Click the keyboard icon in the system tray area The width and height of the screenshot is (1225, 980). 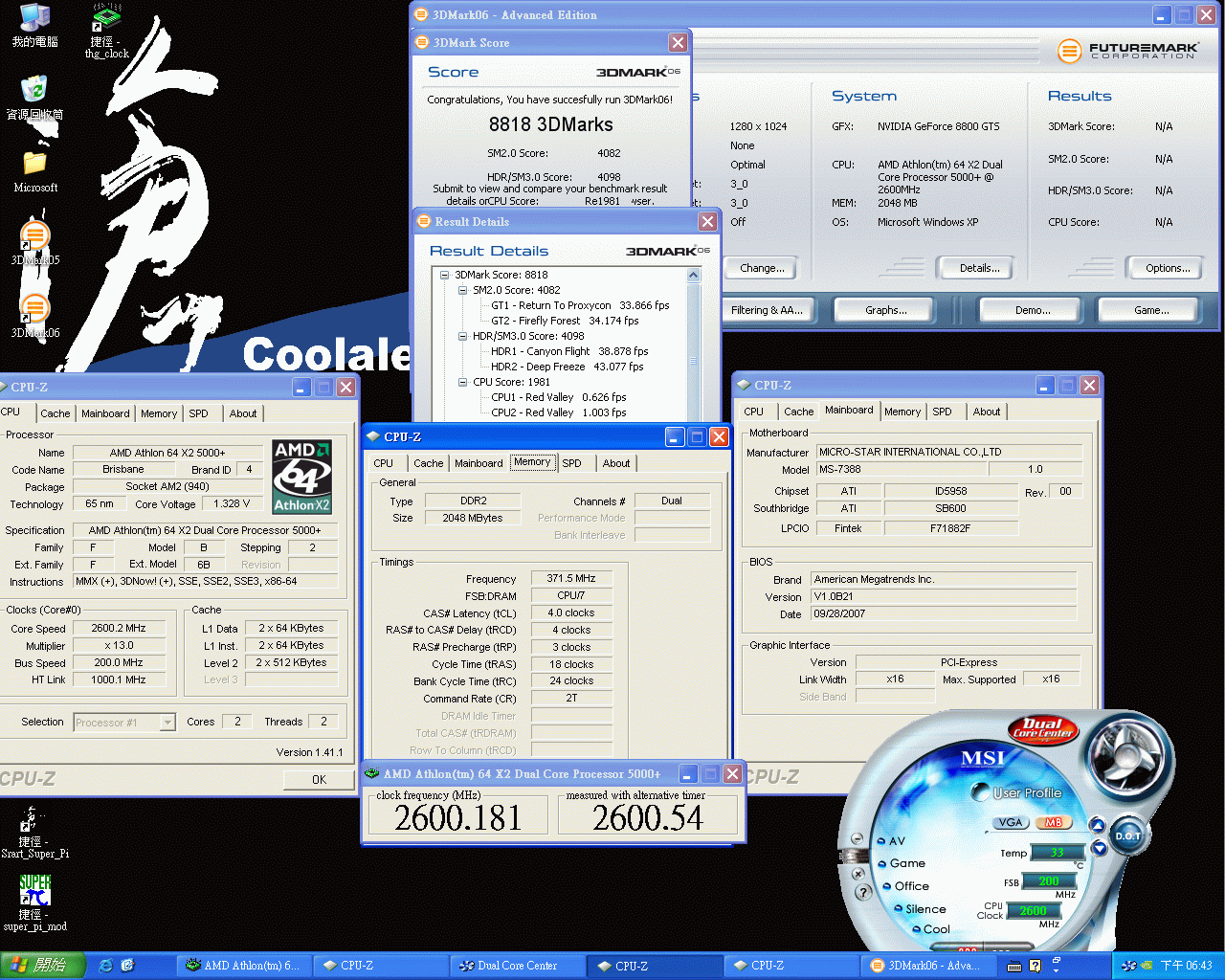(1014, 966)
